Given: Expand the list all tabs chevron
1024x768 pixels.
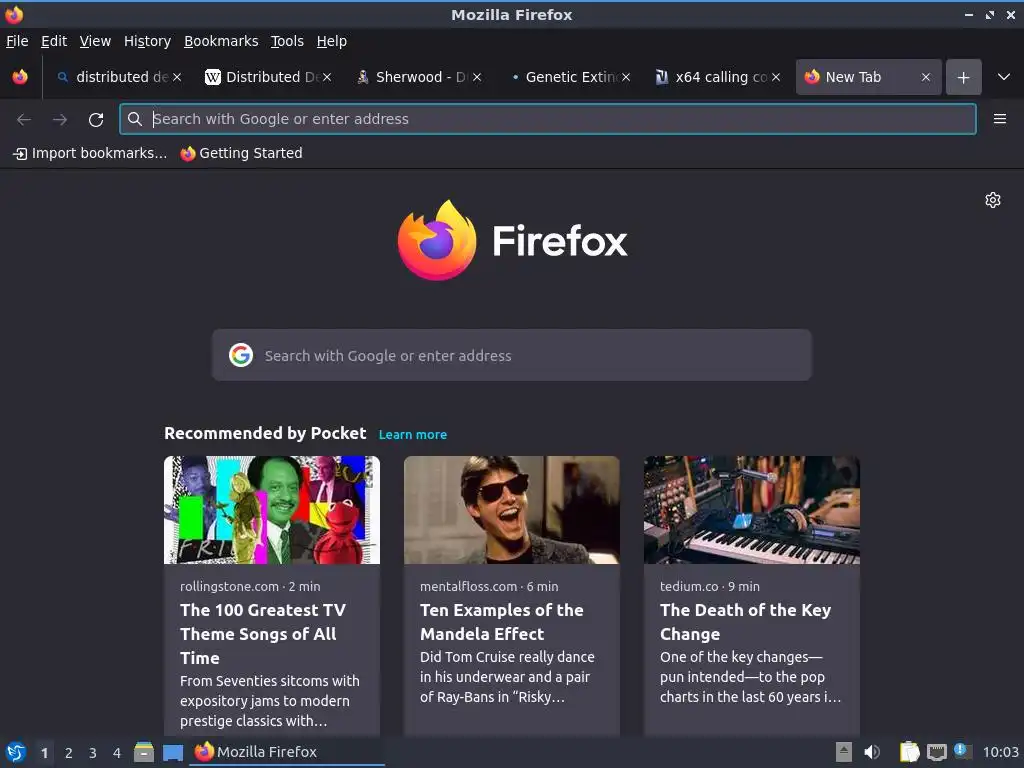Looking at the screenshot, I should point(1004,77).
